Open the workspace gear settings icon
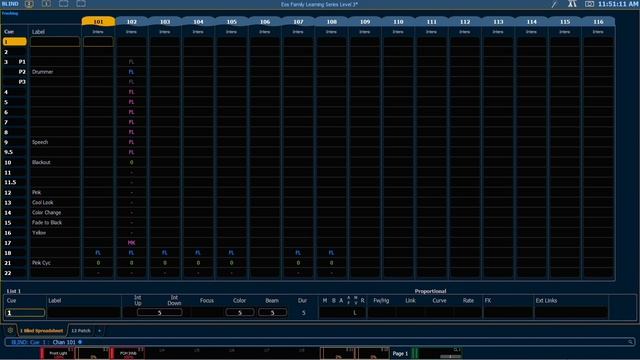 click(10, 330)
